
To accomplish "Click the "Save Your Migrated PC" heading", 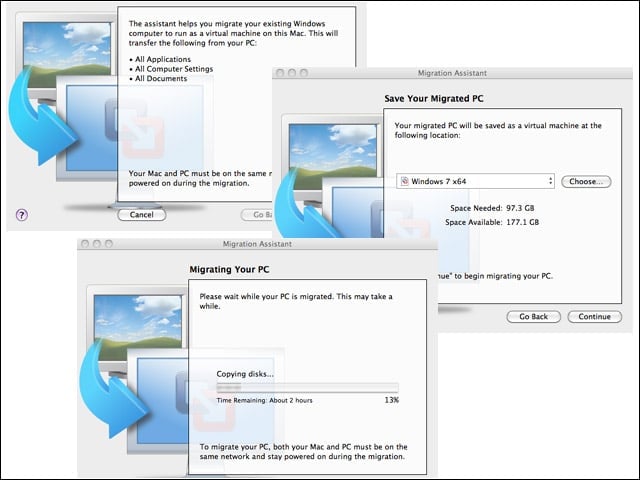I will tap(434, 98).
